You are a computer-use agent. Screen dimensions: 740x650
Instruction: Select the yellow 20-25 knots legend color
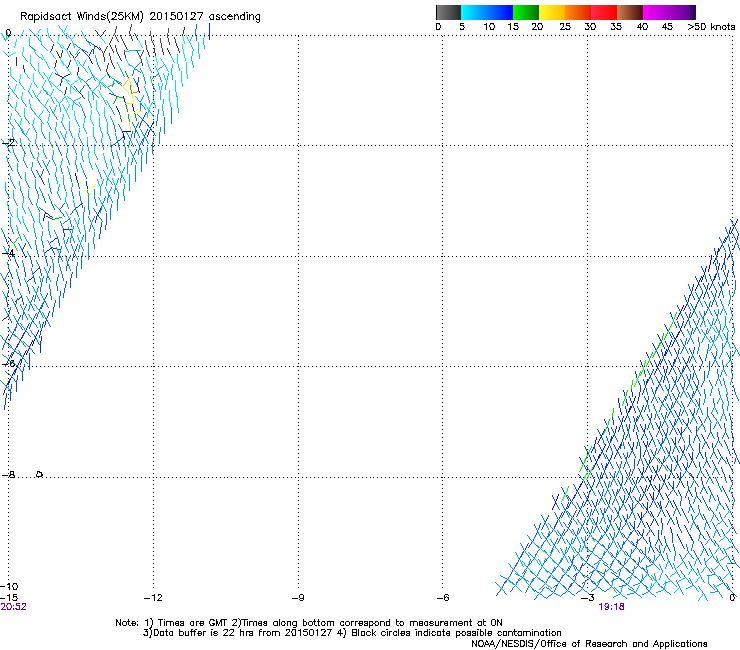point(552,12)
